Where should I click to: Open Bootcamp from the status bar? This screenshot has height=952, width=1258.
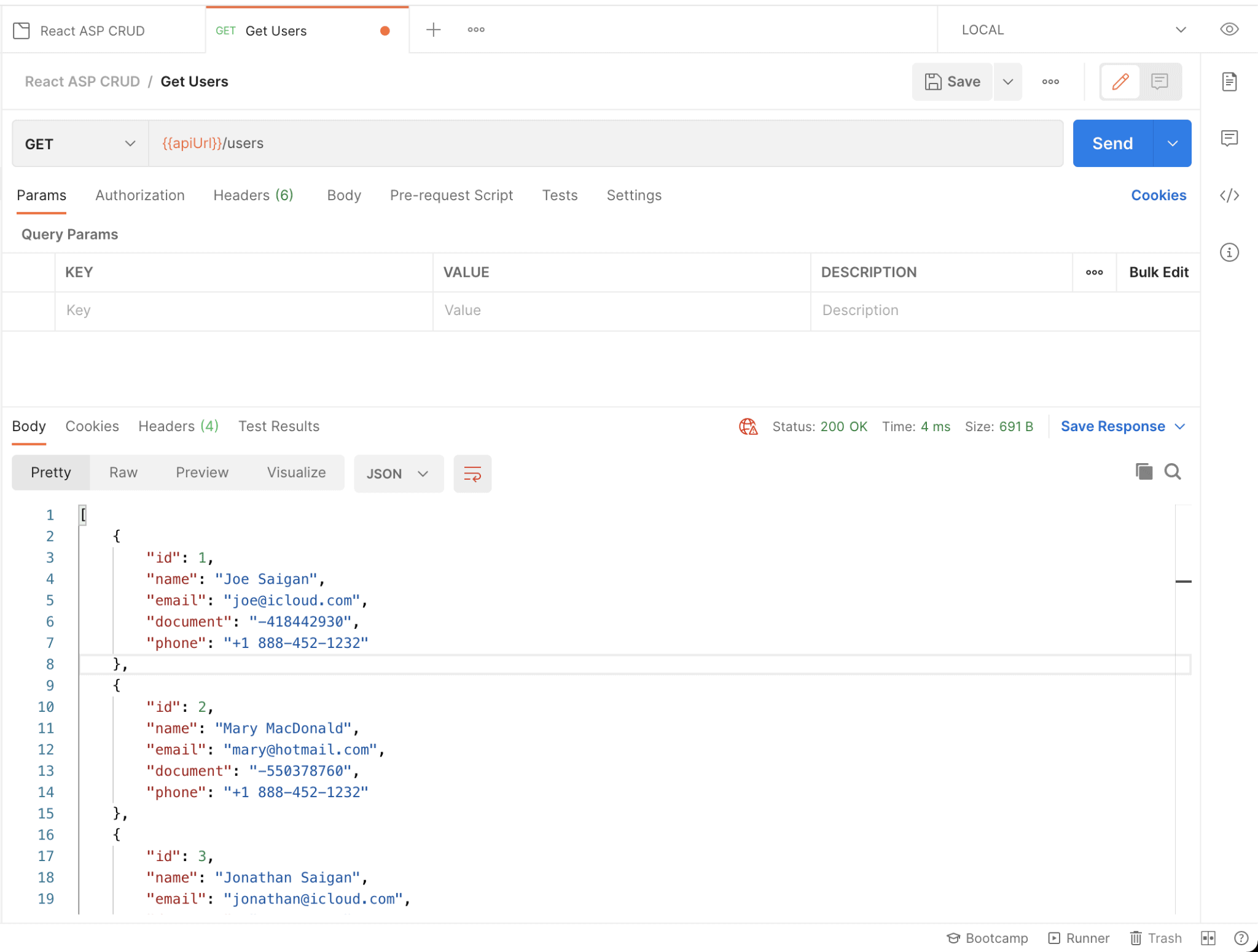(x=987, y=938)
